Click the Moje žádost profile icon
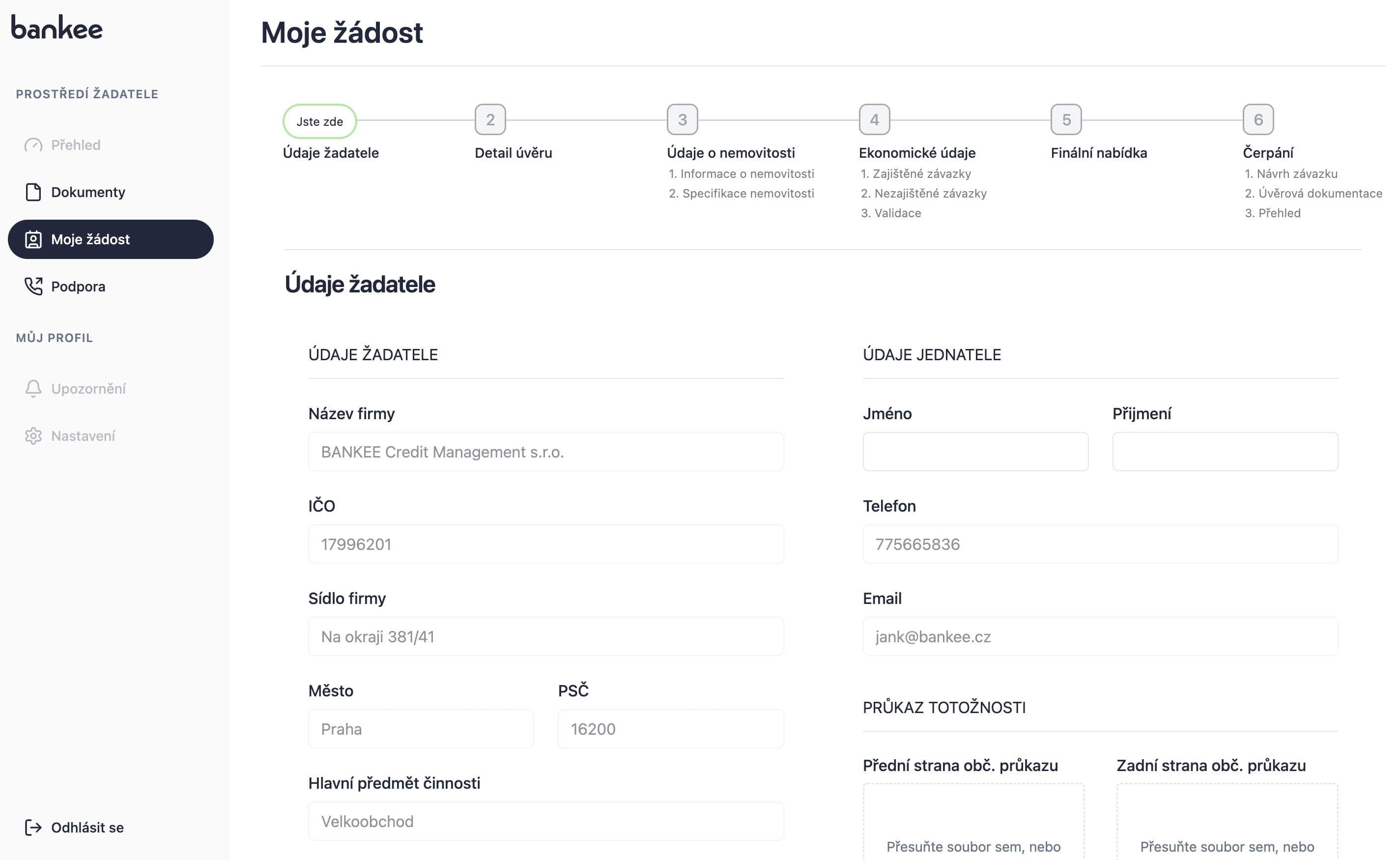Viewport: 1400px width, 860px height. (33, 239)
